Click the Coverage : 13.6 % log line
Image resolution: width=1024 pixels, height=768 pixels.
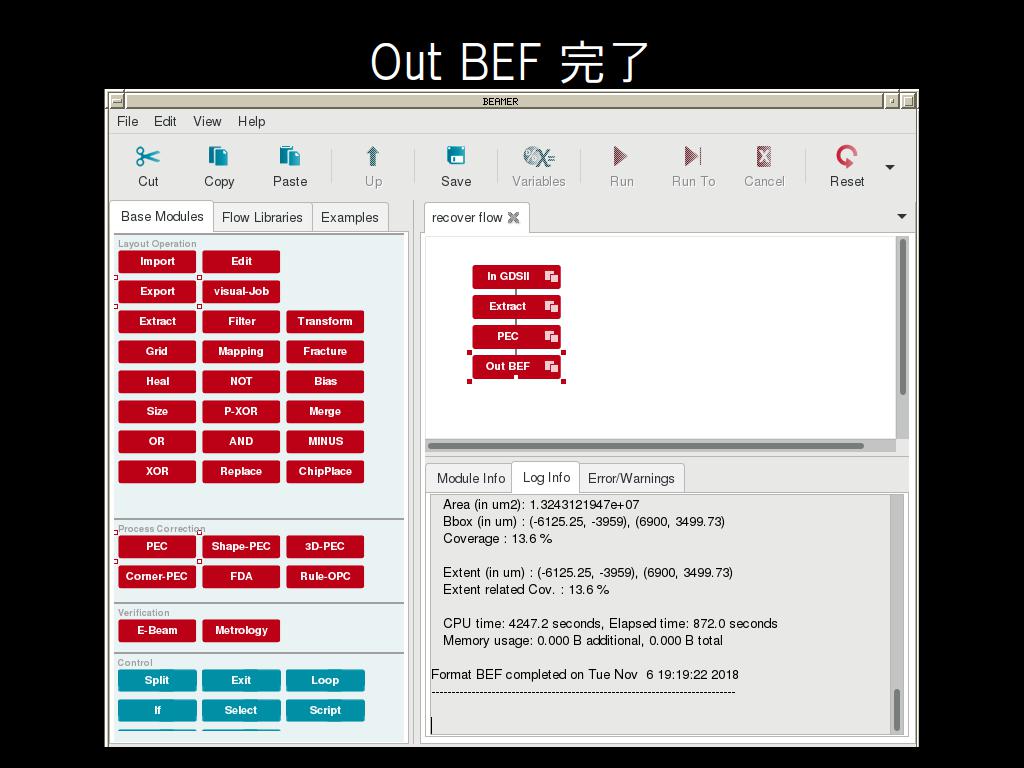tap(497, 539)
